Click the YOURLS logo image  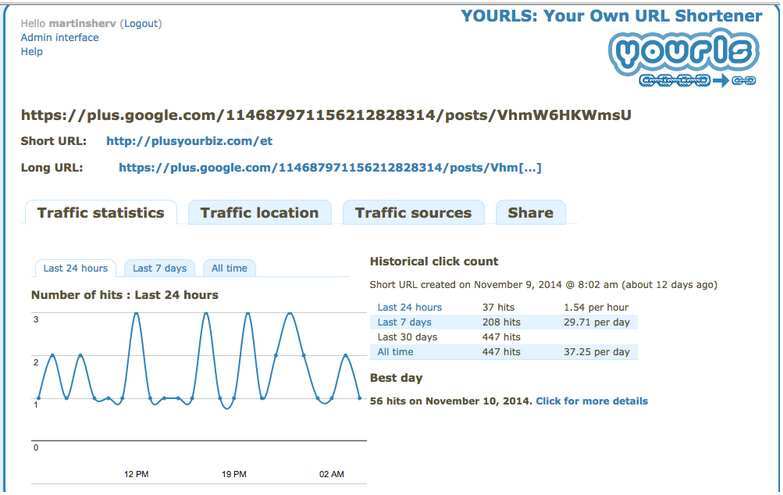684,57
